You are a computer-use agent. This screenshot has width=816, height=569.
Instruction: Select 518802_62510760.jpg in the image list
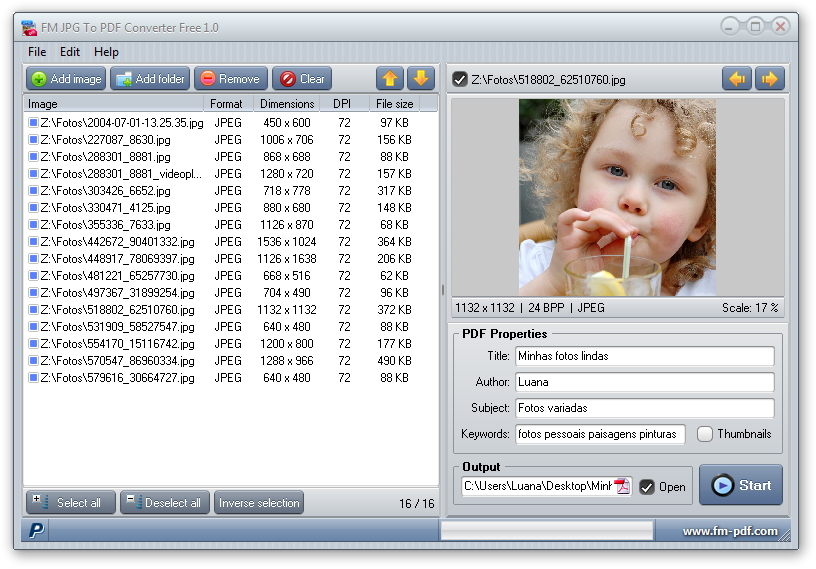(117, 310)
